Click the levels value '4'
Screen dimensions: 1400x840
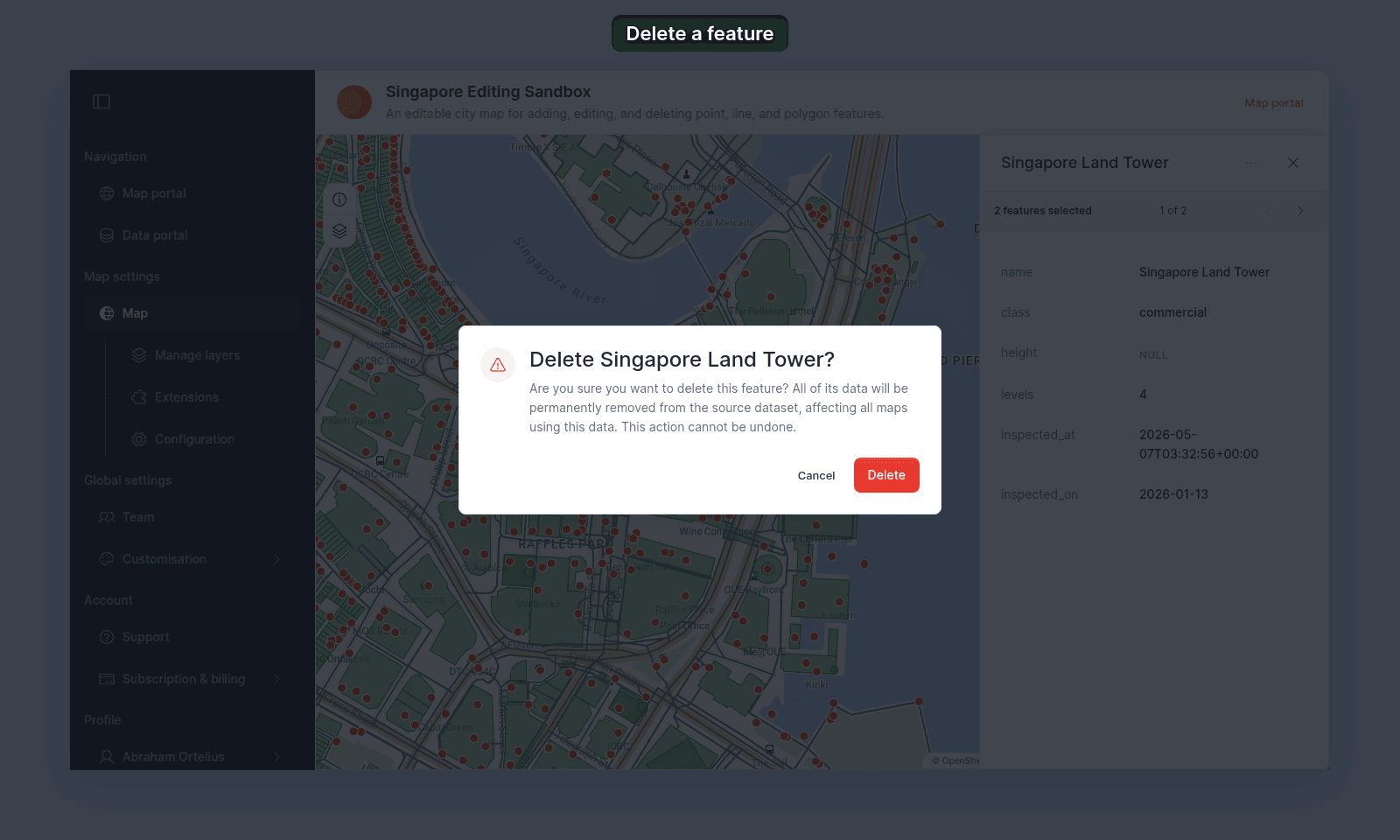pyautogui.click(x=1143, y=395)
